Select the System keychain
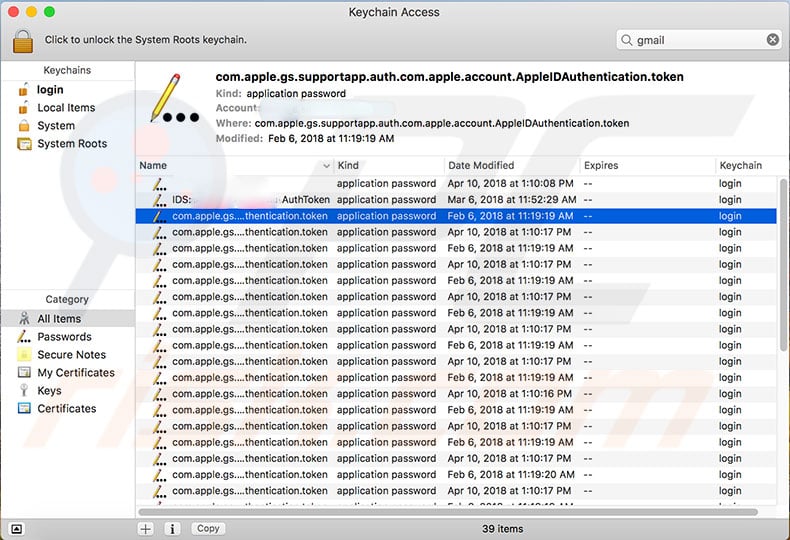The image size is (790, 540). (x=56, y=126)
